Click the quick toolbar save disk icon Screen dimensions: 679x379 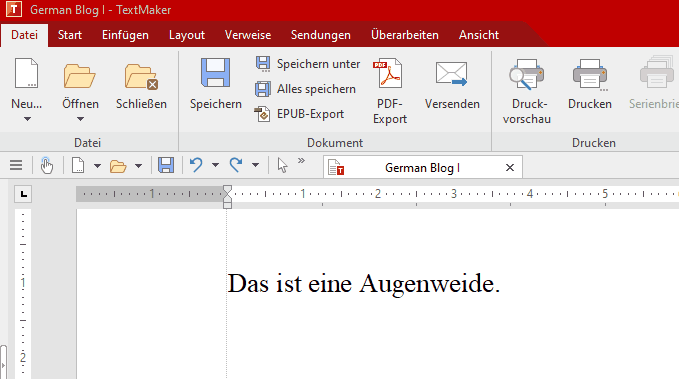[x=166, y=165]
